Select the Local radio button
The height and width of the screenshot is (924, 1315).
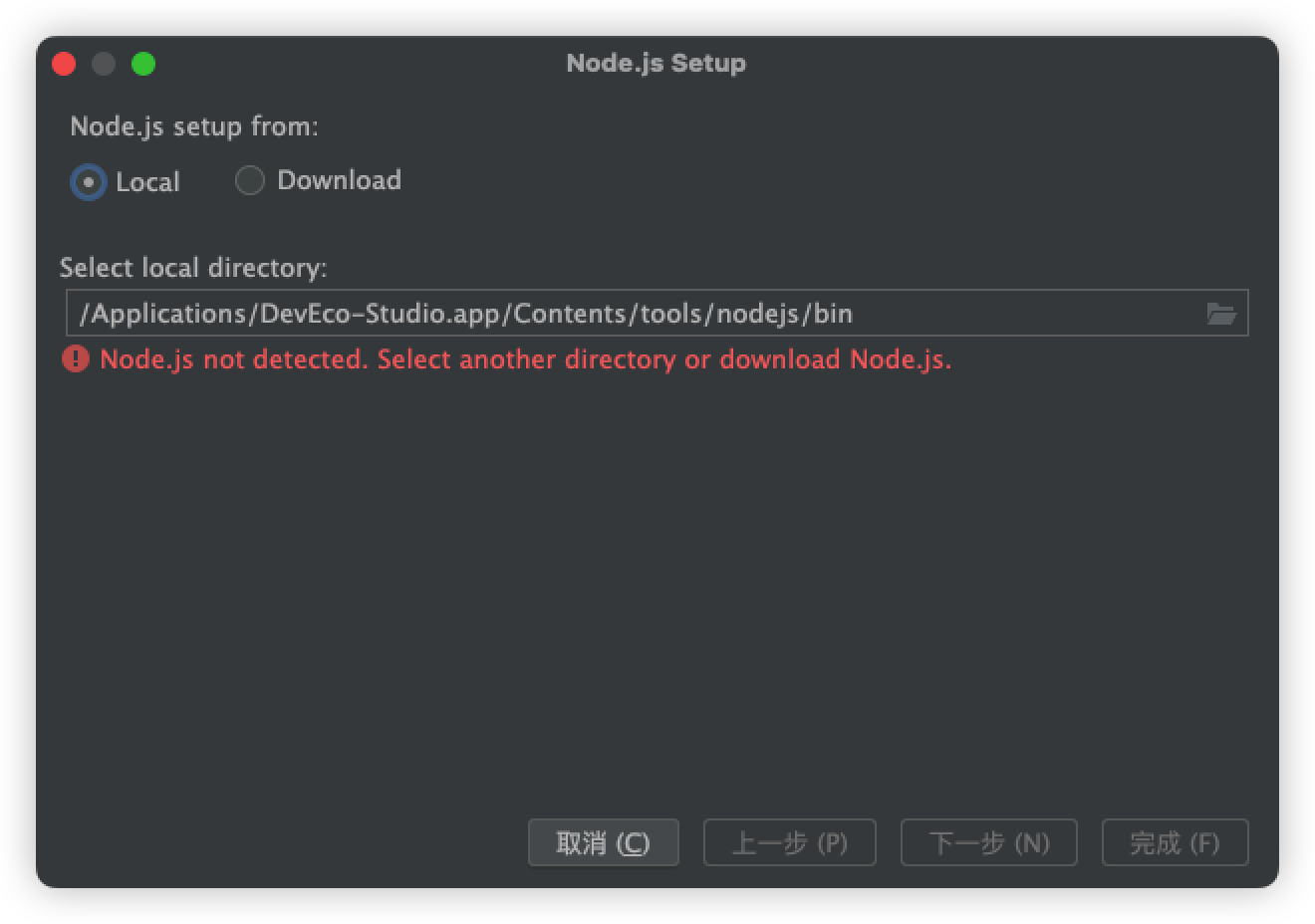(89, 182)
